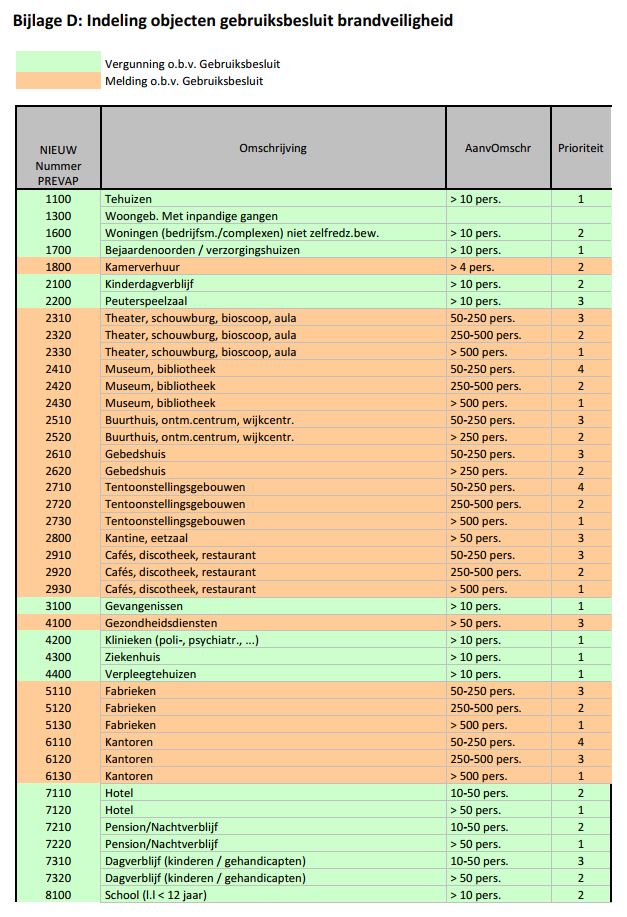The image size is (627, 917).
Task: Select the Ziekenhuis entry
Action: 134,657
